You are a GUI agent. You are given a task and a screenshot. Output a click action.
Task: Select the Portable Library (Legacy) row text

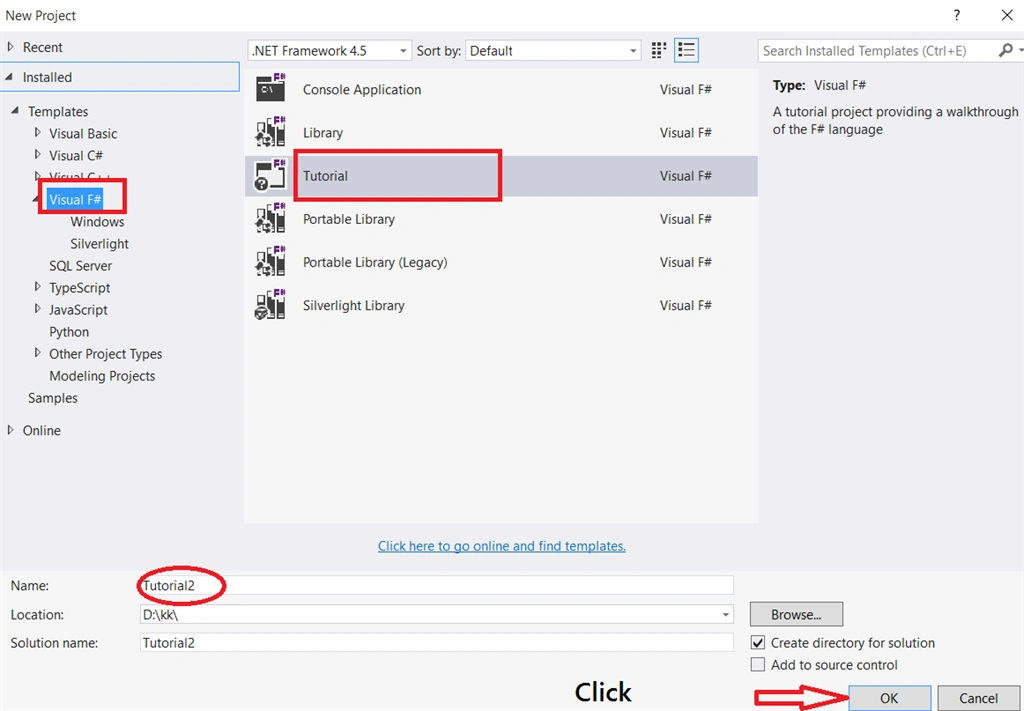tap(375, 262)
